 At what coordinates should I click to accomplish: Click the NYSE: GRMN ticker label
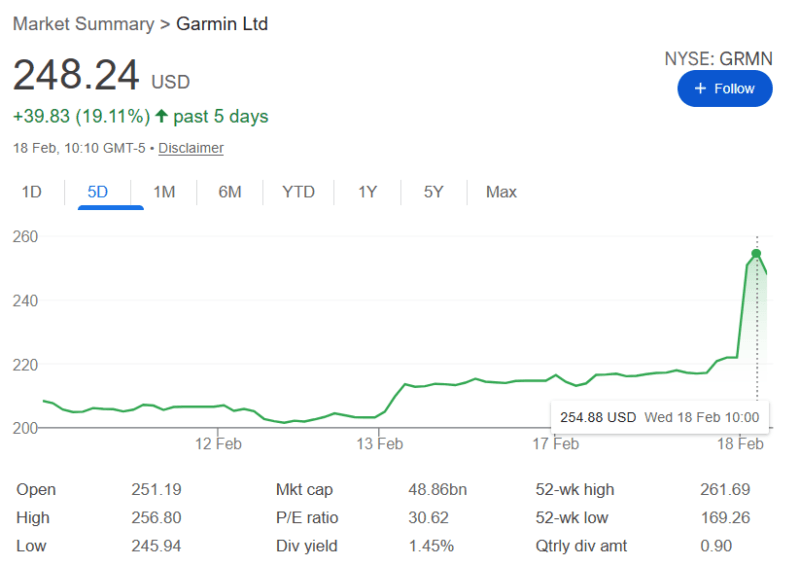[x=718, y=59]
